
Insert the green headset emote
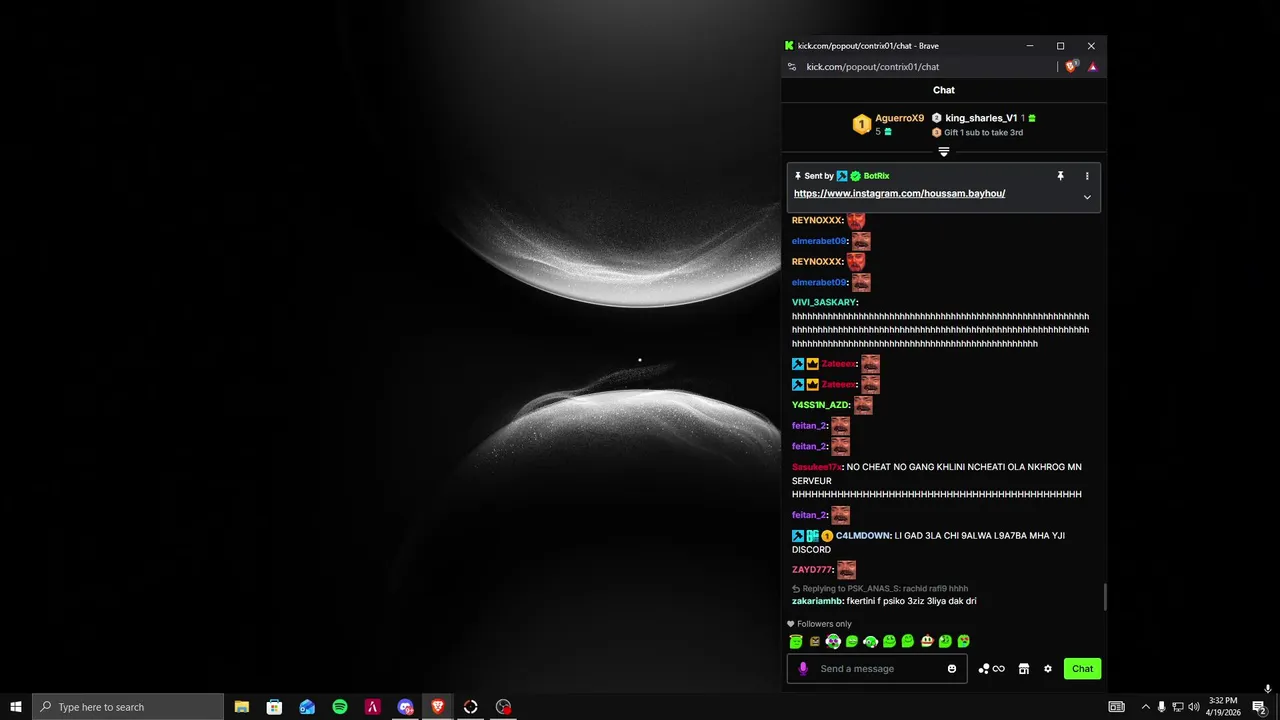[x=870, y=641]
